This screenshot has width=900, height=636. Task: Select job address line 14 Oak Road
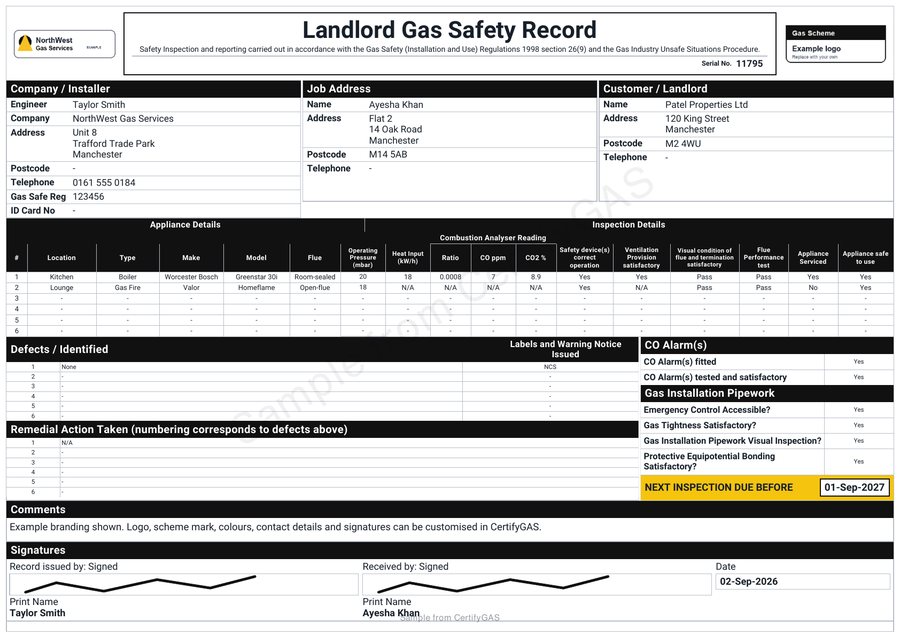click(x=395, y=129)
